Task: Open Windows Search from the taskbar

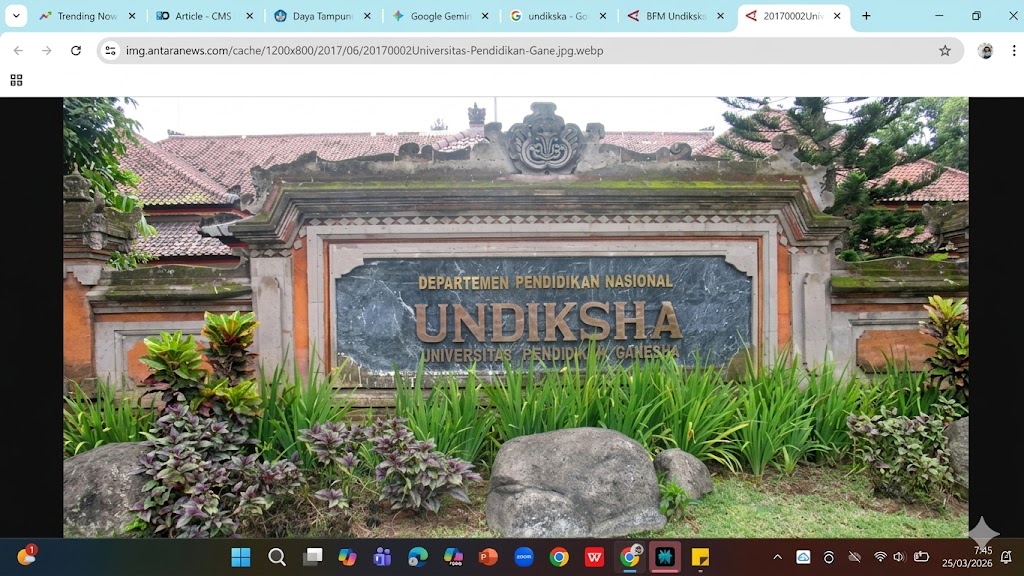Action: (277, 557)
